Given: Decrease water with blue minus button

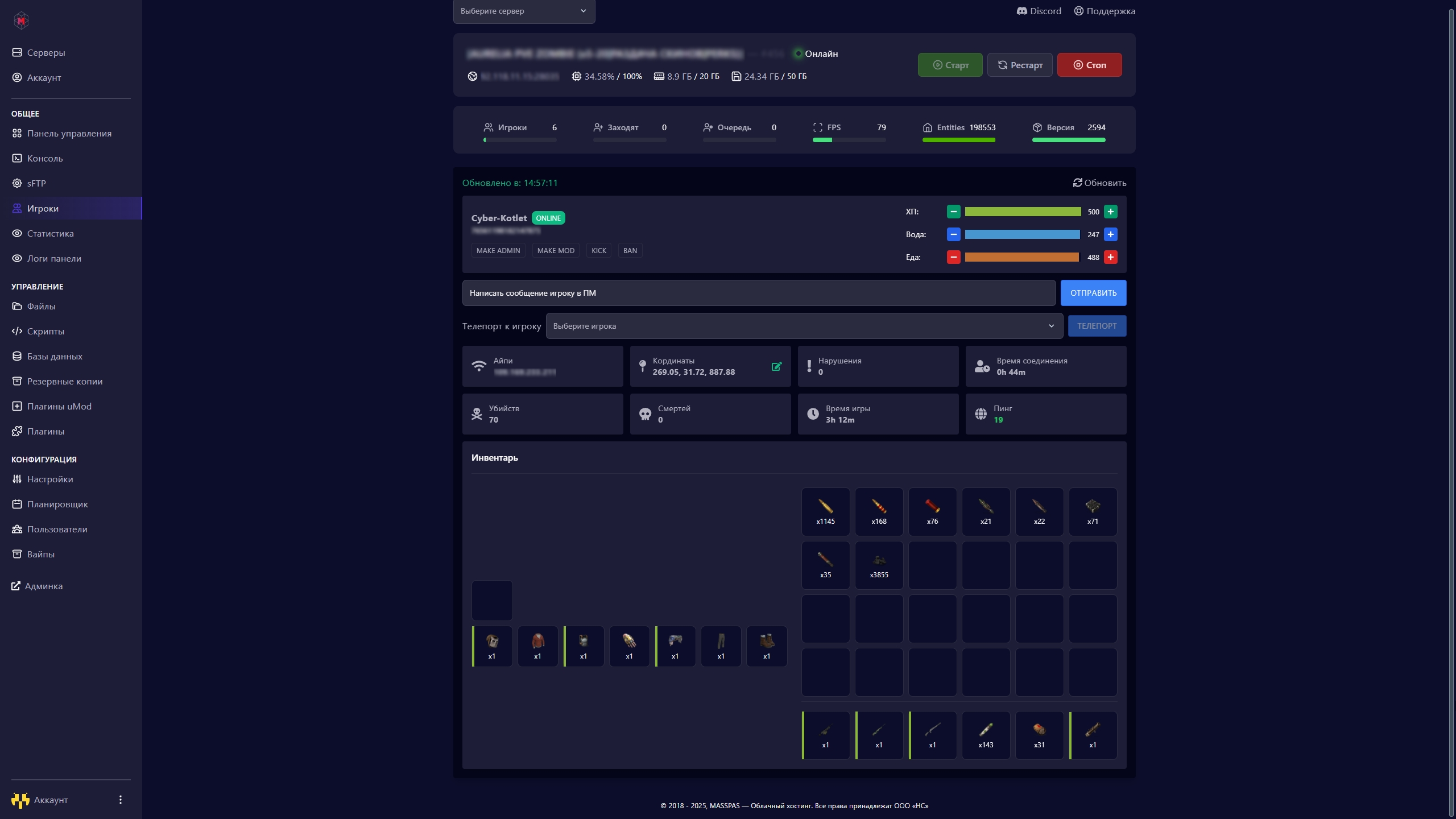Looking at the screenshot, I should pos(953,234).
